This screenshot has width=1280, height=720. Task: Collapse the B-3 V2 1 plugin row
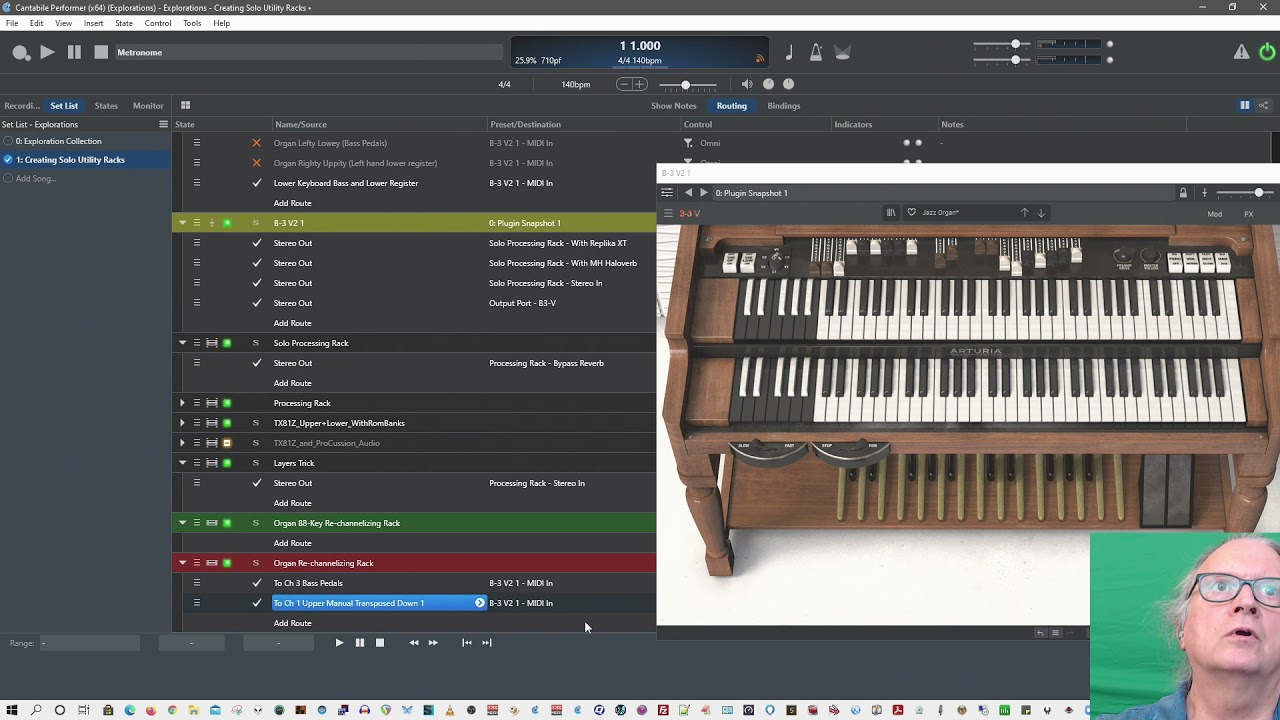point(182,223)
